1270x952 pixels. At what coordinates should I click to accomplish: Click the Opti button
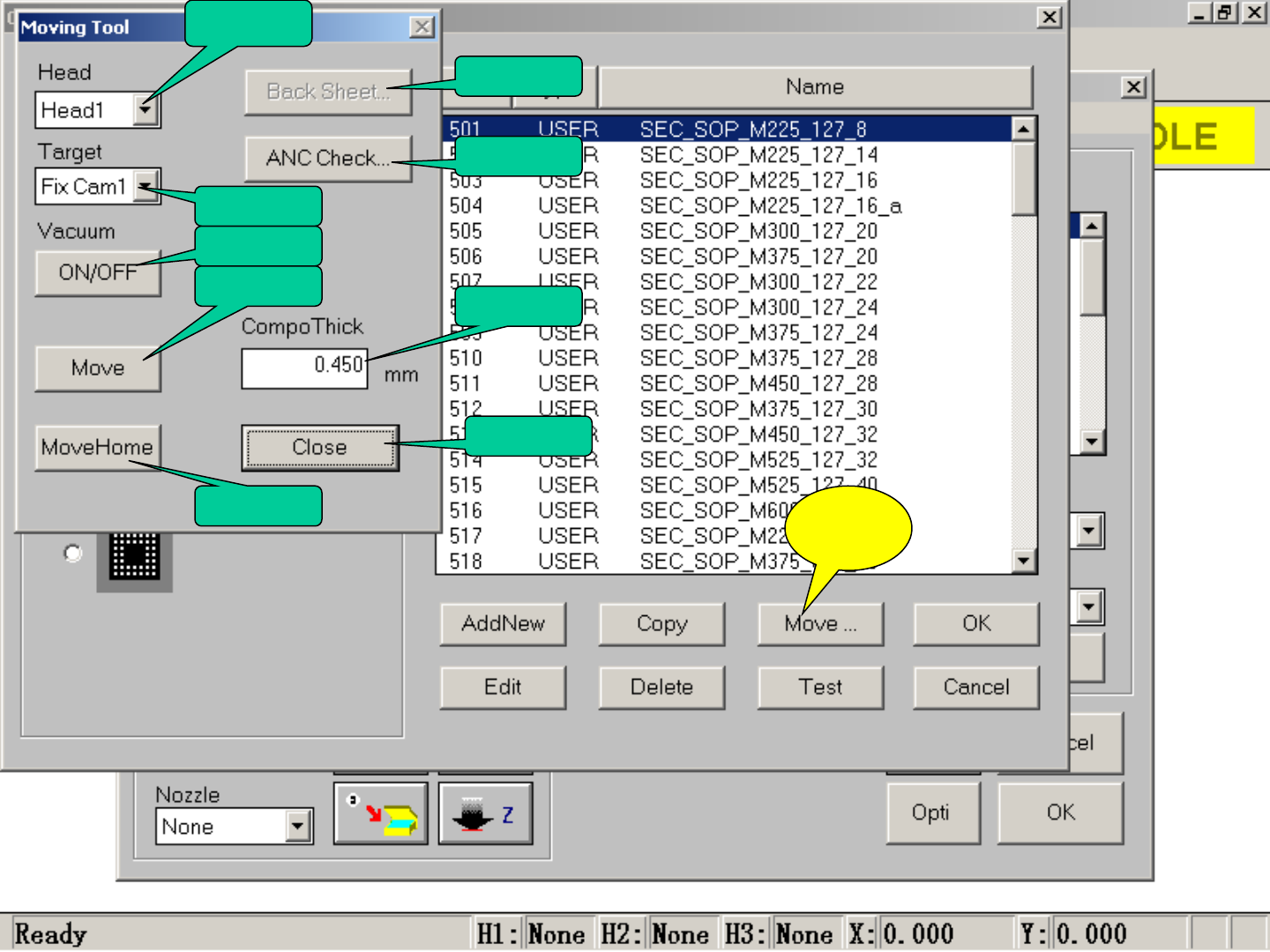[931, 813]
